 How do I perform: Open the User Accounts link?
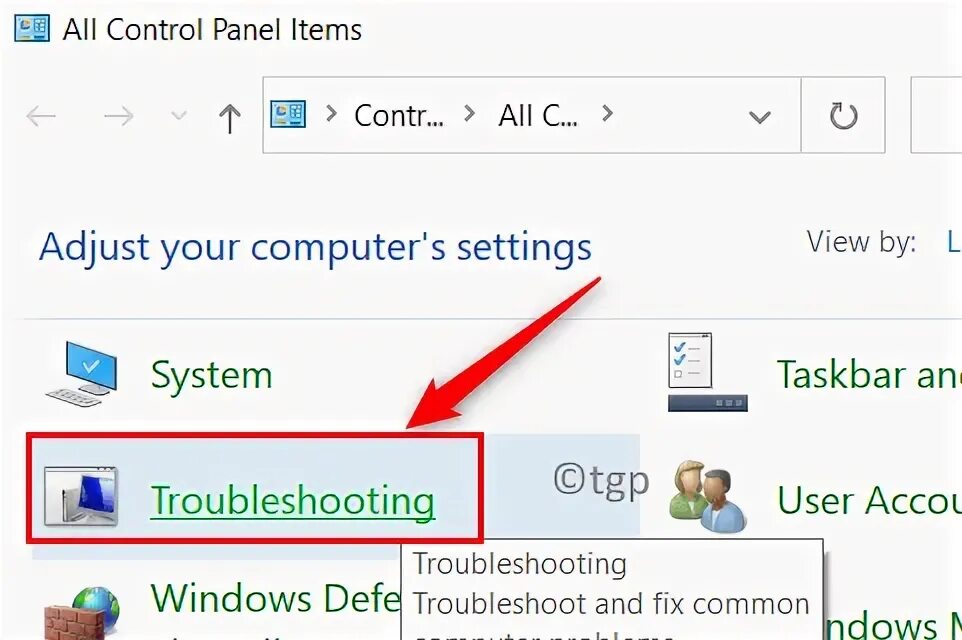coord(869,499)
